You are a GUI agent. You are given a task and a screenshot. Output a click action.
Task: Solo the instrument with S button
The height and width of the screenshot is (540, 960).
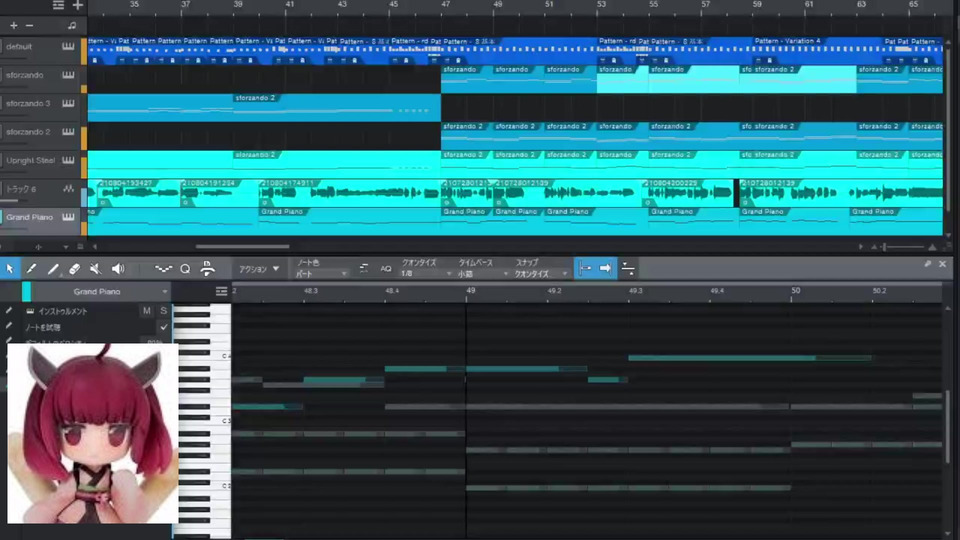click(163, 311)
